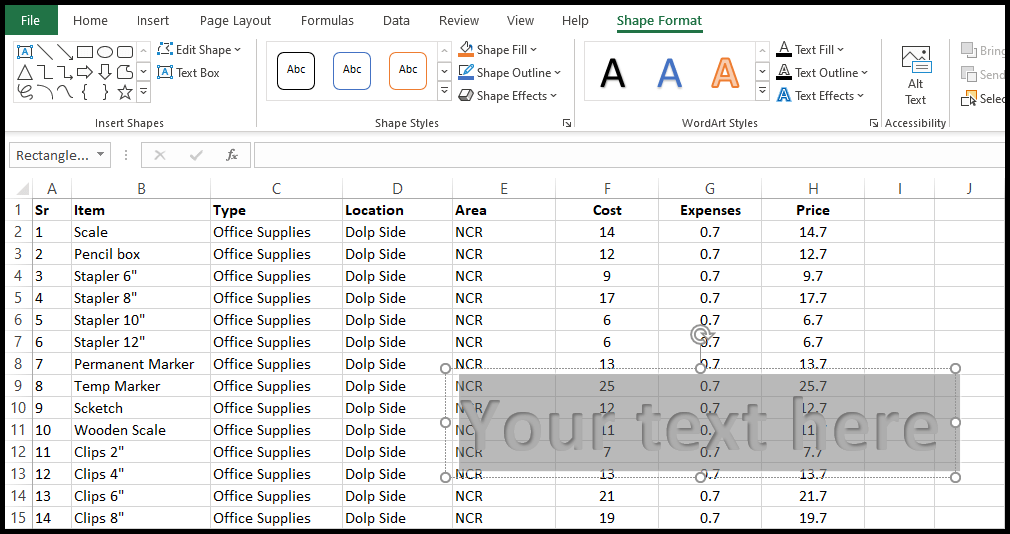
Task: Open the Text Fill dropdown
Action: point(810,50)
